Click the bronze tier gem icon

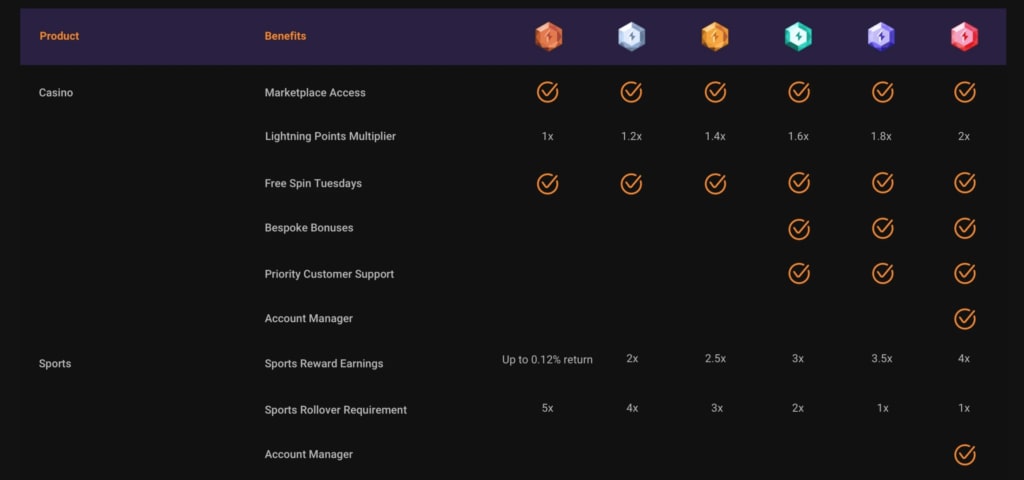tap(548, 36)
